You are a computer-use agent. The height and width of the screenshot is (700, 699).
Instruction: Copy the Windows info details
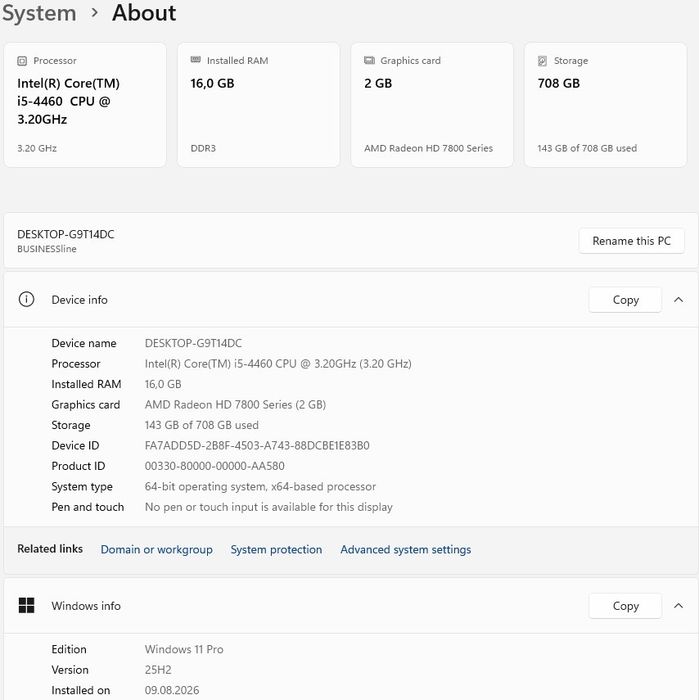(625, 606)
